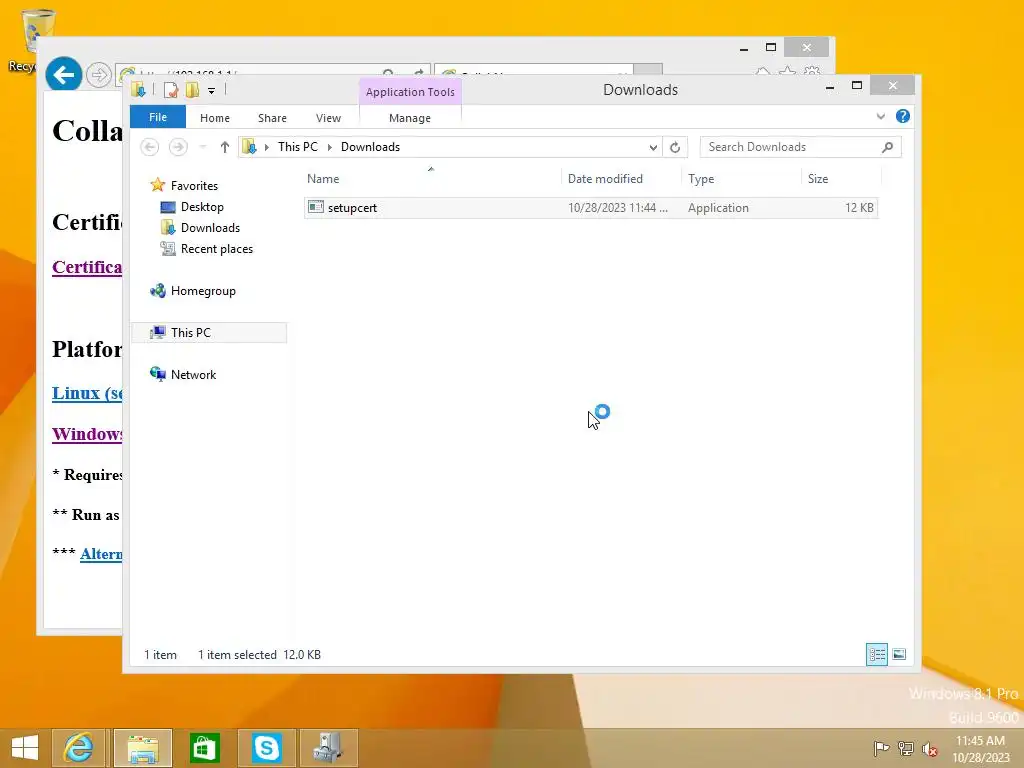Viewport: 1024px width, 768px height.
Task: Open the address bar history dropdown
Action: [x=653, y=147]
